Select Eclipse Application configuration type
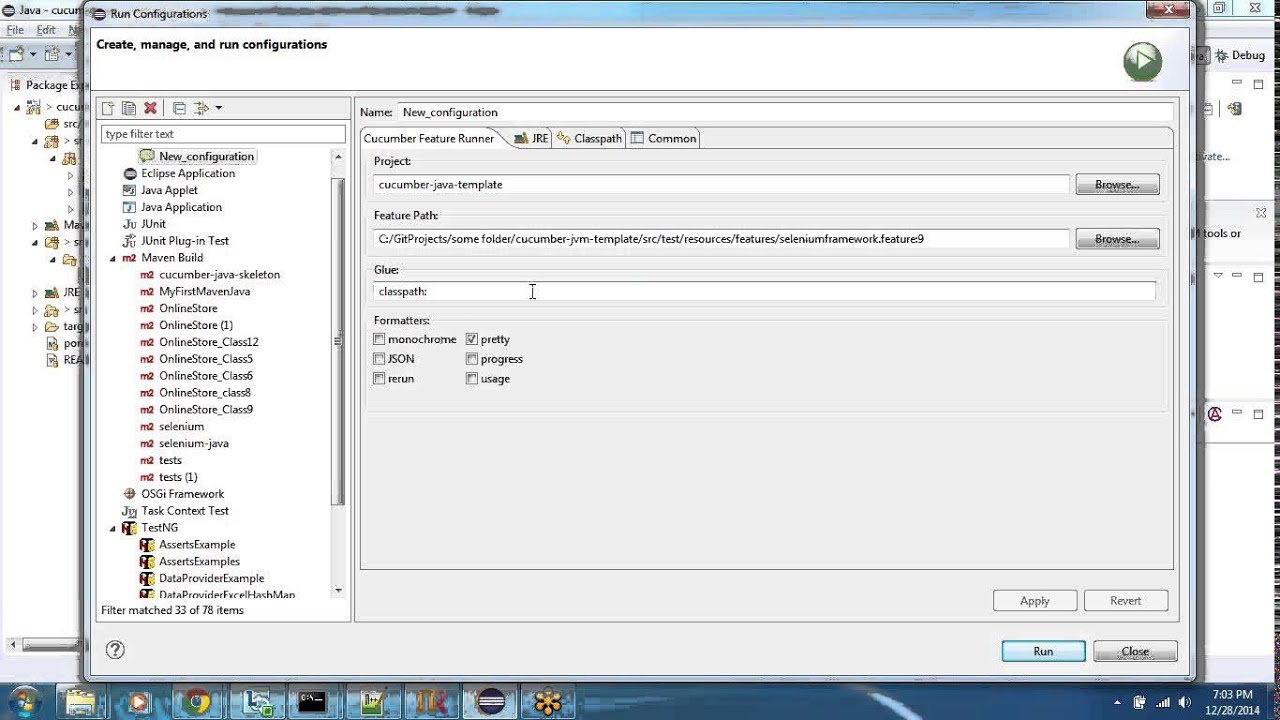1280x720 pixels. 188,173
